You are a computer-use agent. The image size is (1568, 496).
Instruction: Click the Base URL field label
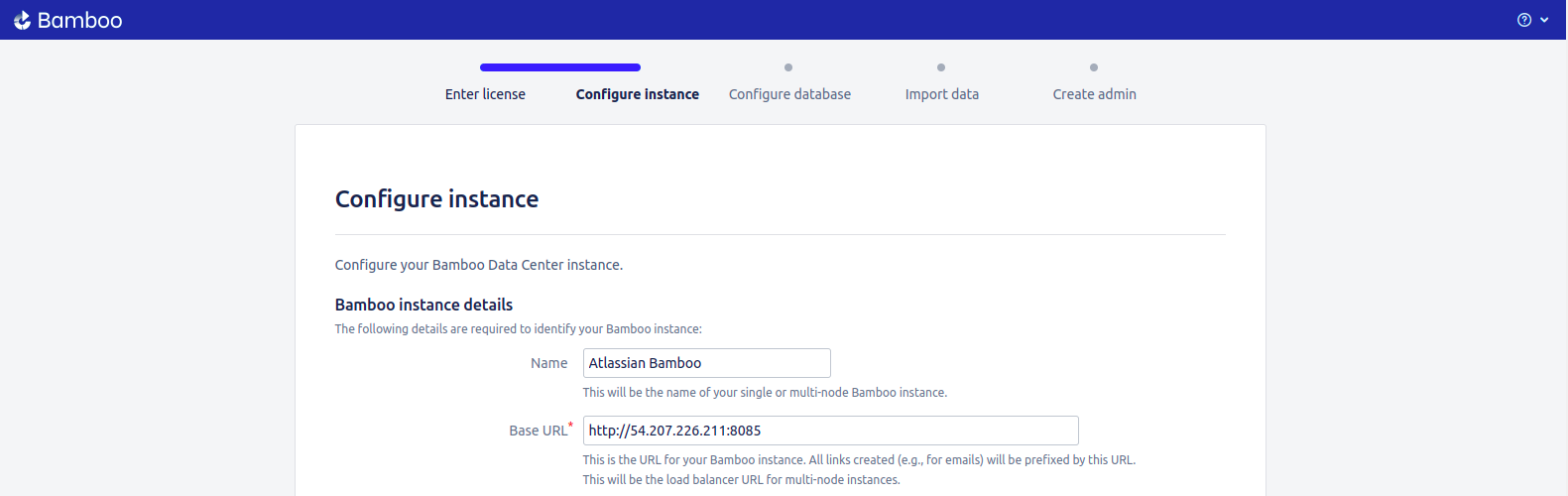coord(539,431)
